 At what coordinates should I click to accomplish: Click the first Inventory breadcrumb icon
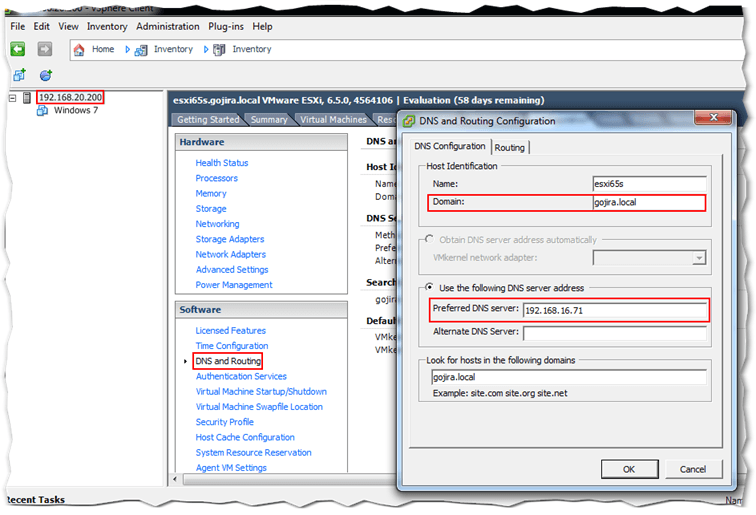(141, 49)
